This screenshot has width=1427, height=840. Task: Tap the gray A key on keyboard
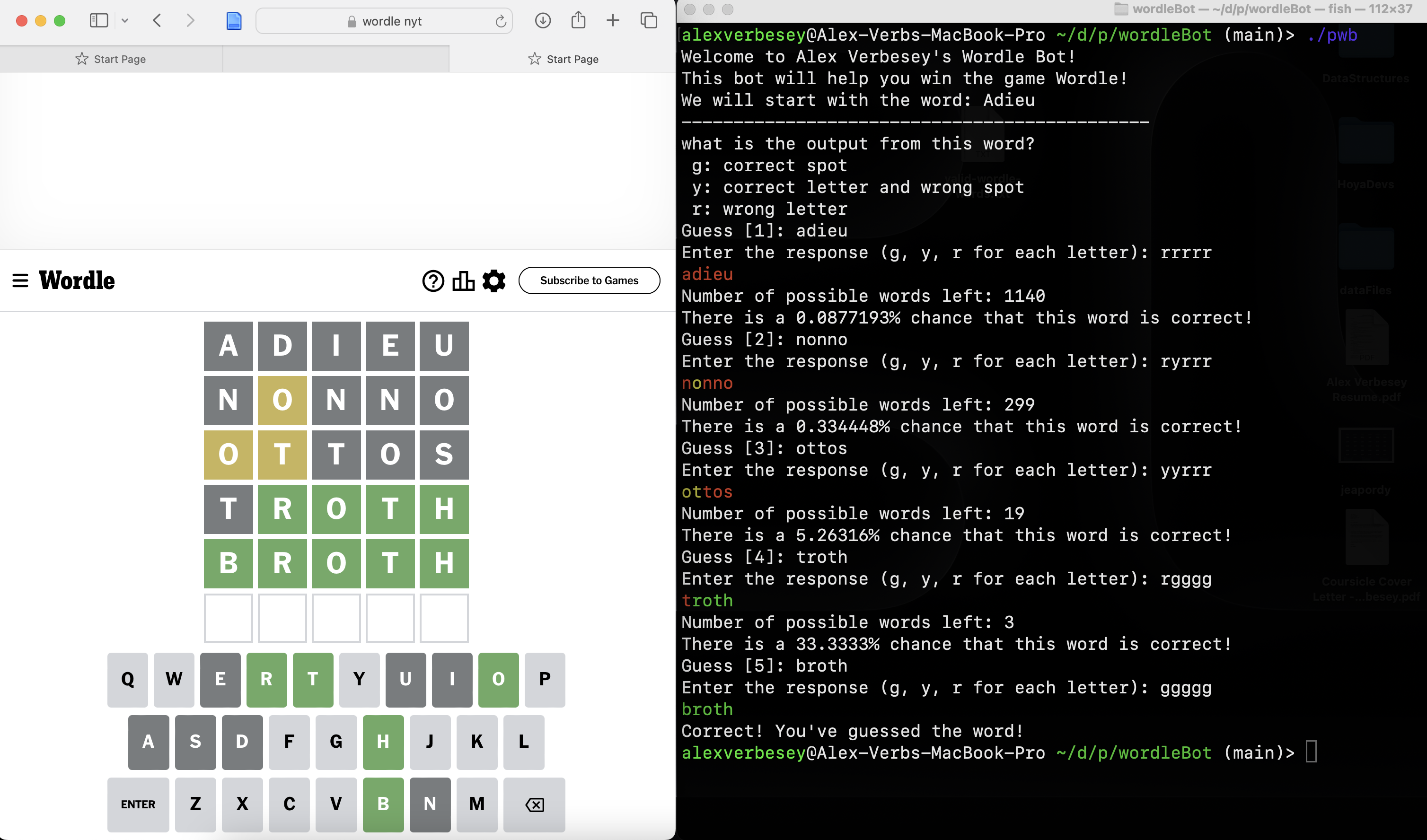pos(149,742)
